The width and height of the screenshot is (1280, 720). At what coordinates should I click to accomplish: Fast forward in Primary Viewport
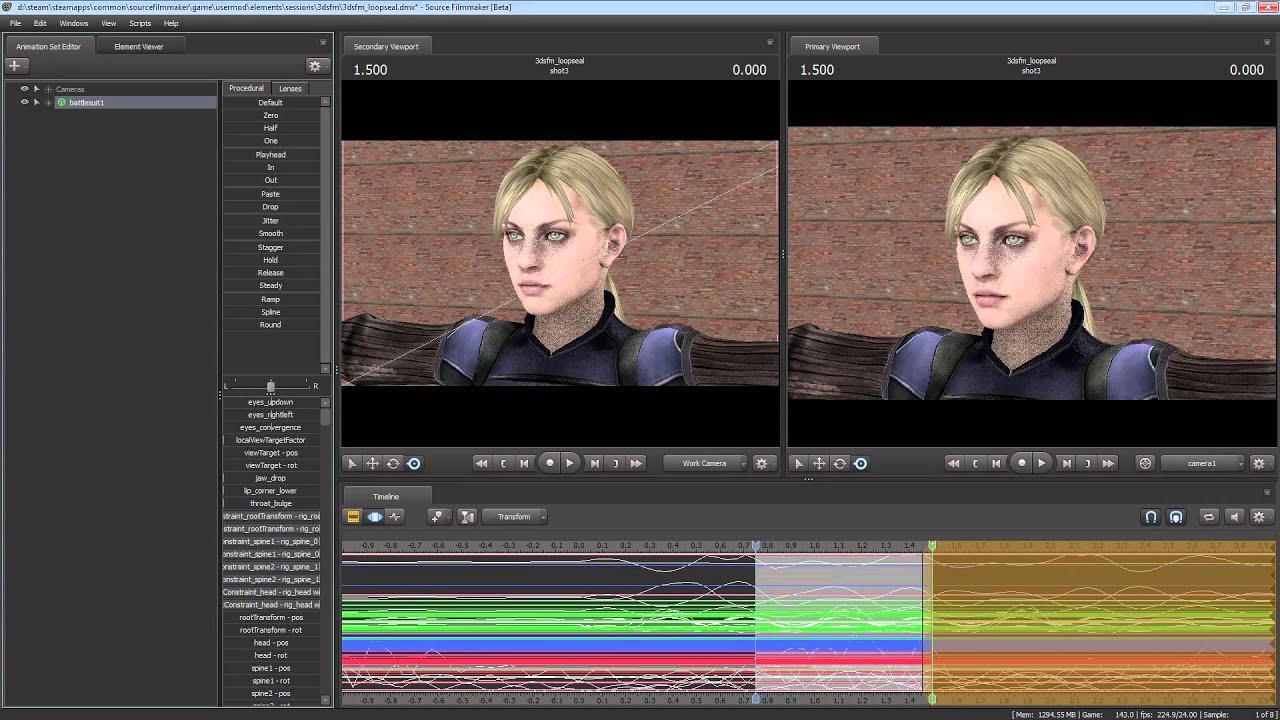1108,463
